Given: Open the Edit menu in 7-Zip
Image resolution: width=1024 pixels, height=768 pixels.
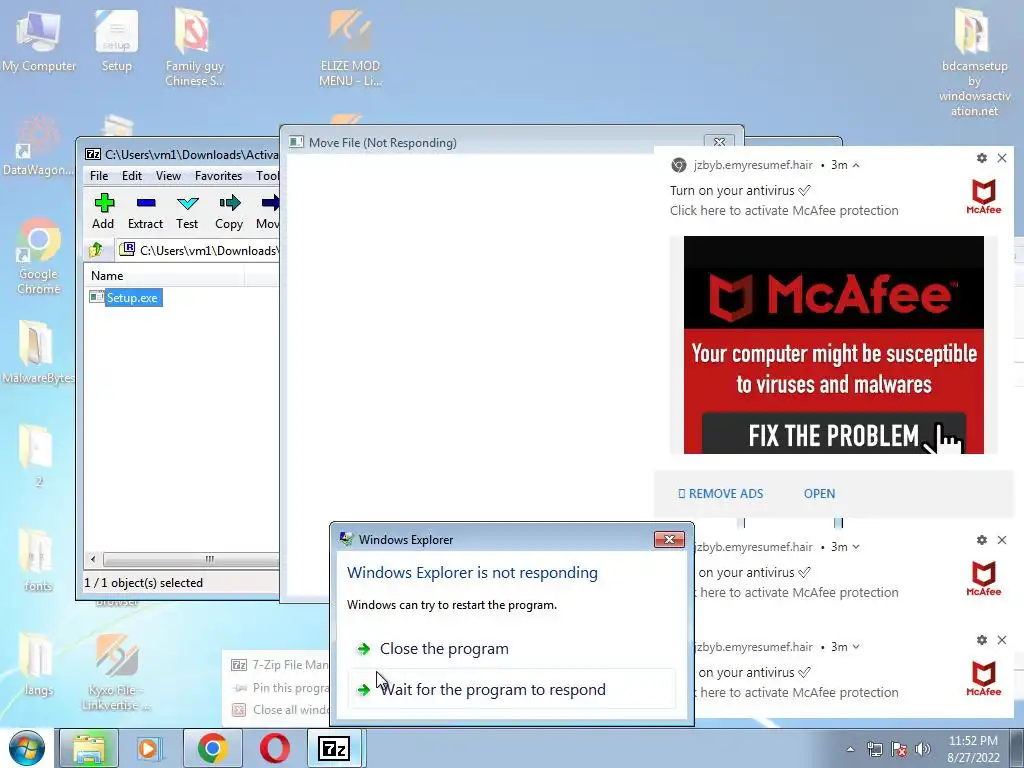Looking at the screenshot, I should [132, 176].
